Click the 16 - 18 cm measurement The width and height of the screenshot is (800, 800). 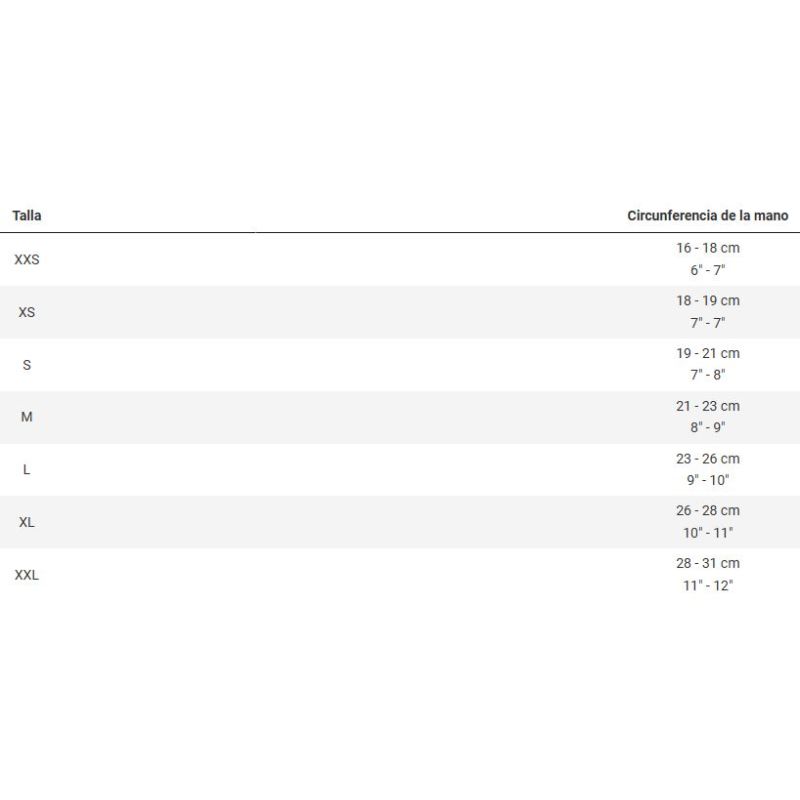point(708,248)
